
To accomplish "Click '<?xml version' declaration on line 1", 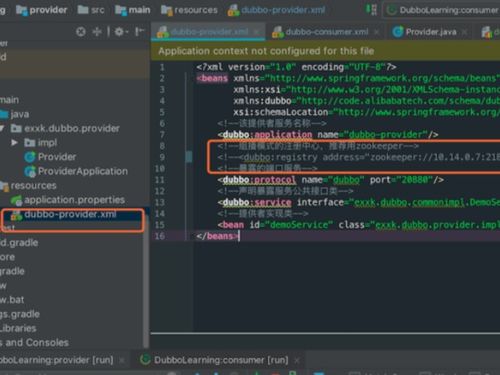I will pyautogui.click(x=231, y=67).
